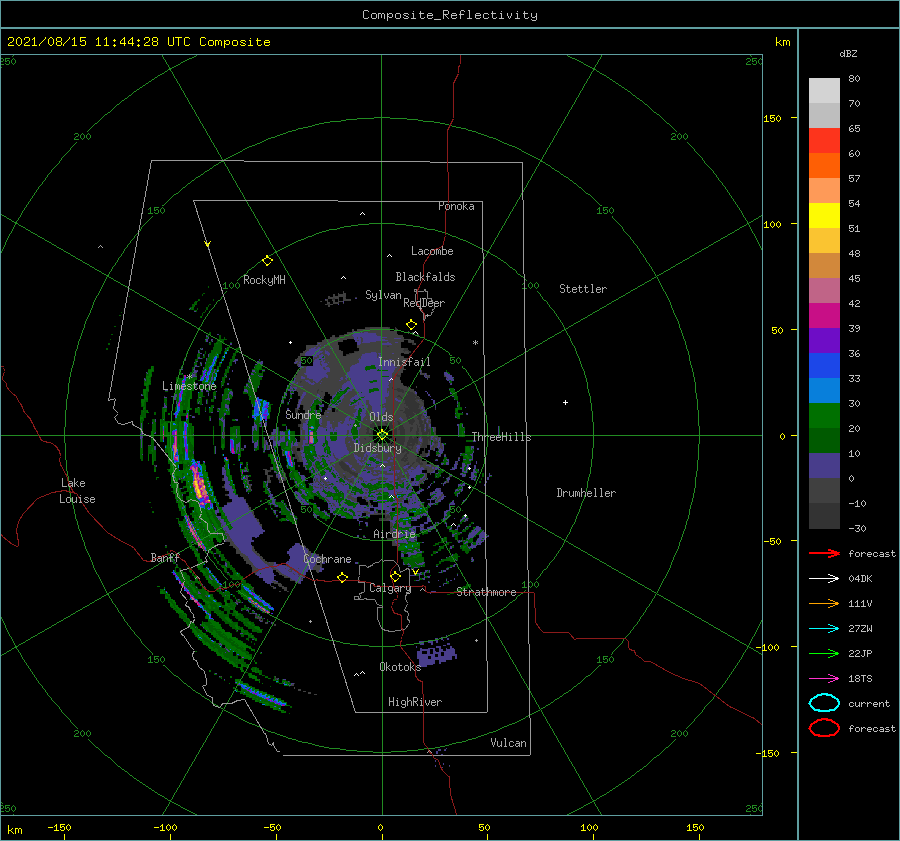Click the Innisfail town label
This screenshot has width=900, height=841.
click(x=404, y=362)
